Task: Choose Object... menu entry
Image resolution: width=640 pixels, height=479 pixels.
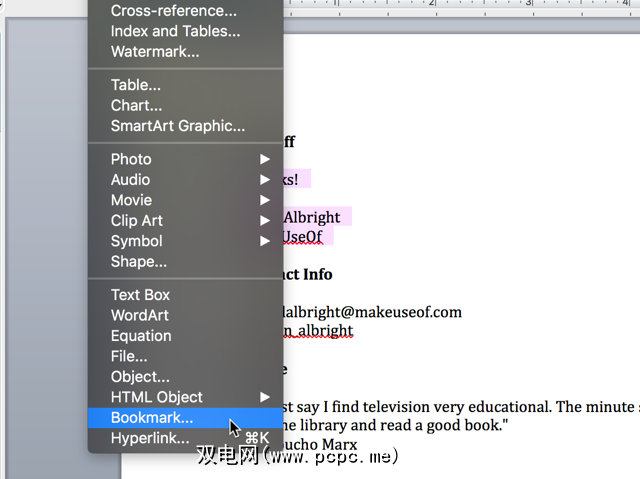Action: [186, 376]
